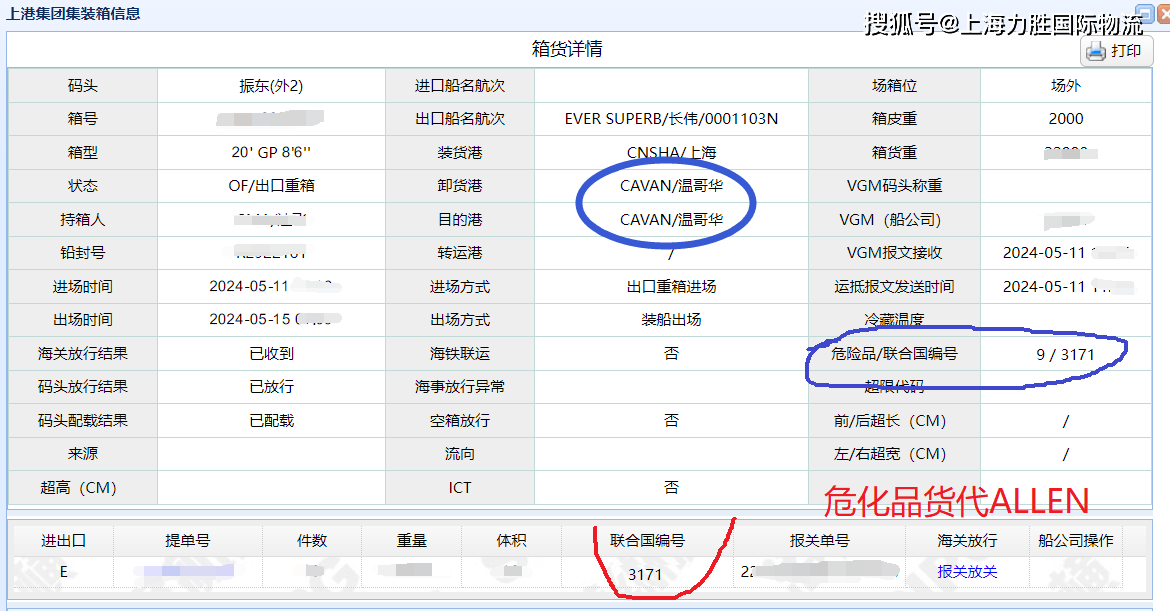Click the CNSHA/上海 loading port cell
The height and width of the screenshot is (611, 1170).
[672, 152]
